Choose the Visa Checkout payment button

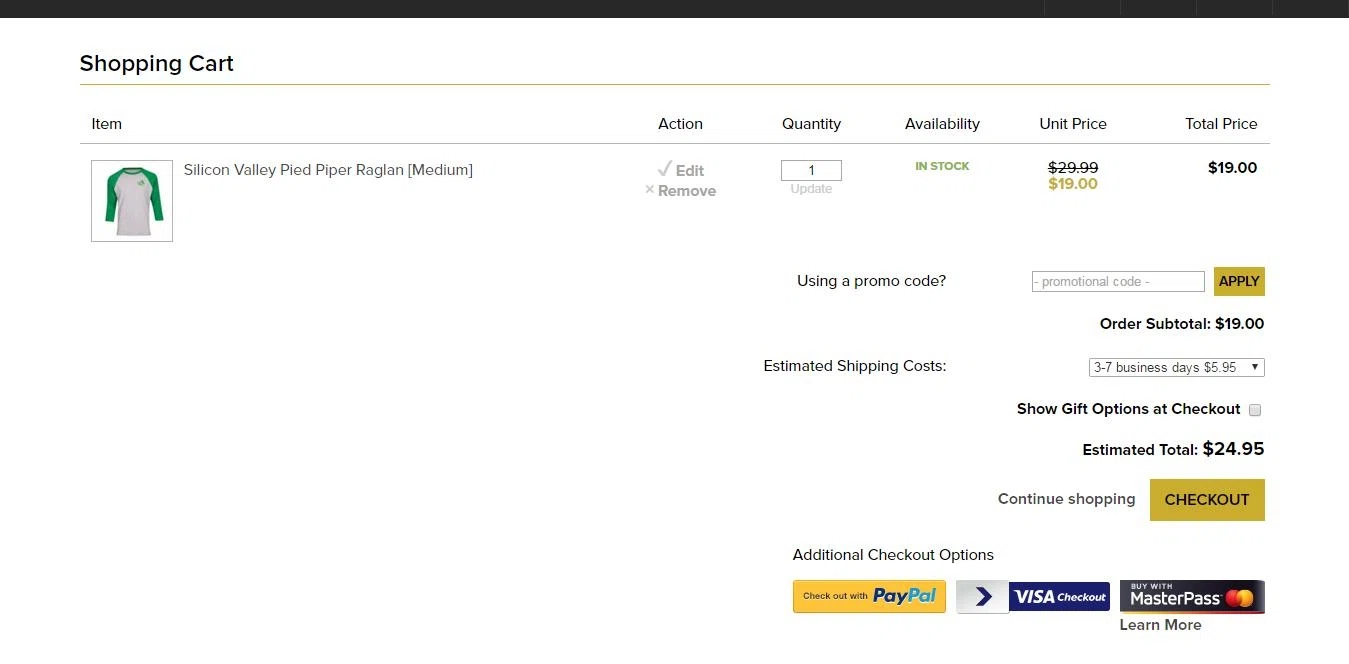(x=1033, y=597)
